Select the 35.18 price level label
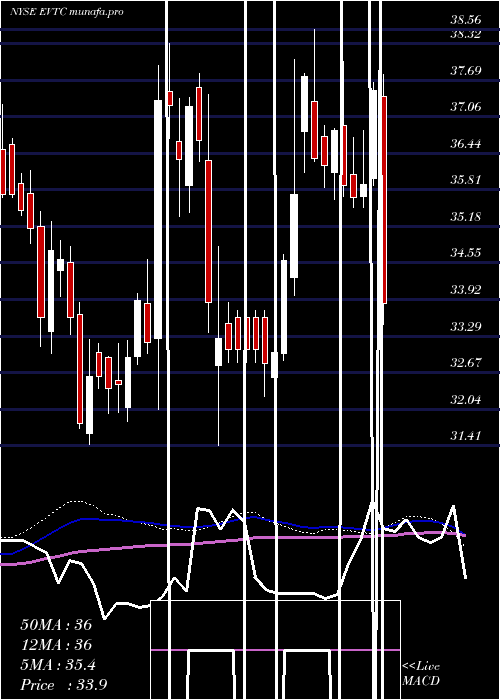The image size is (500, 700). tap(466, 217)
